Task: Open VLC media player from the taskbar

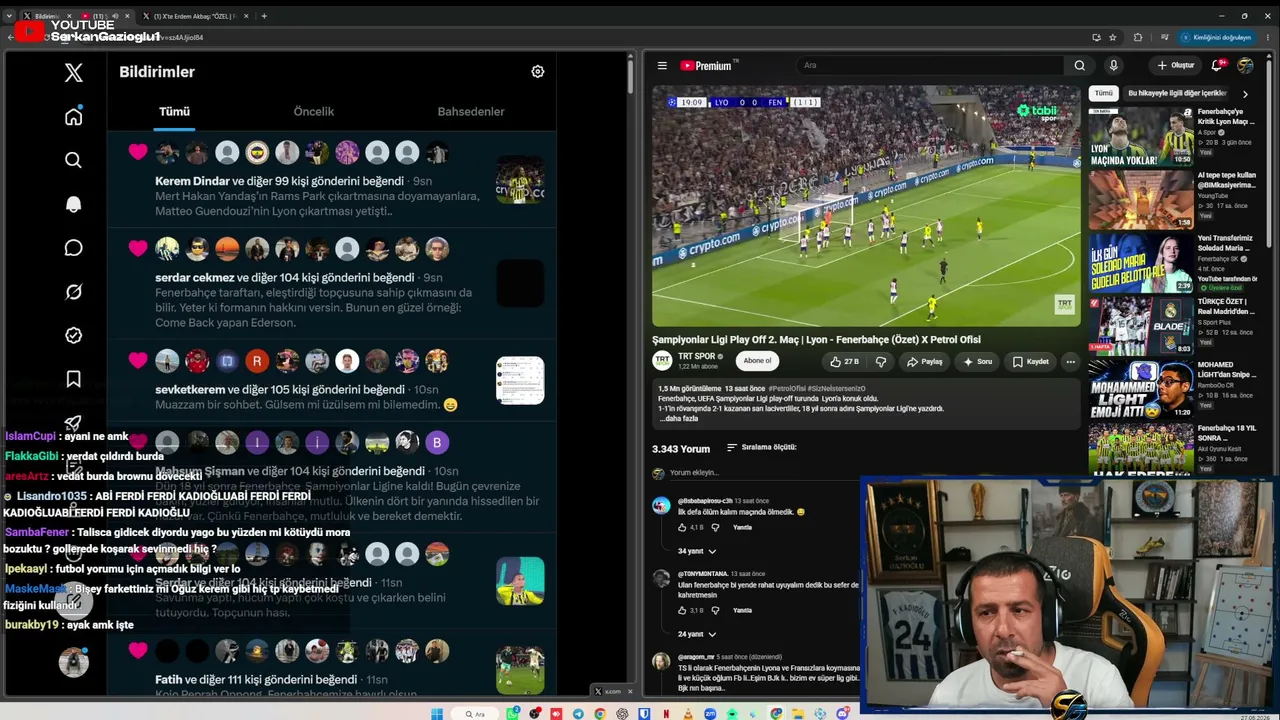Action: [x=688, y=714]
